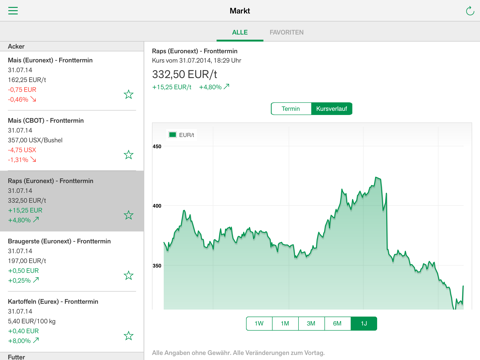Favorite Mais (Euronext) with star
This screenshot has width=480, height=360.
tap(129, 95)
